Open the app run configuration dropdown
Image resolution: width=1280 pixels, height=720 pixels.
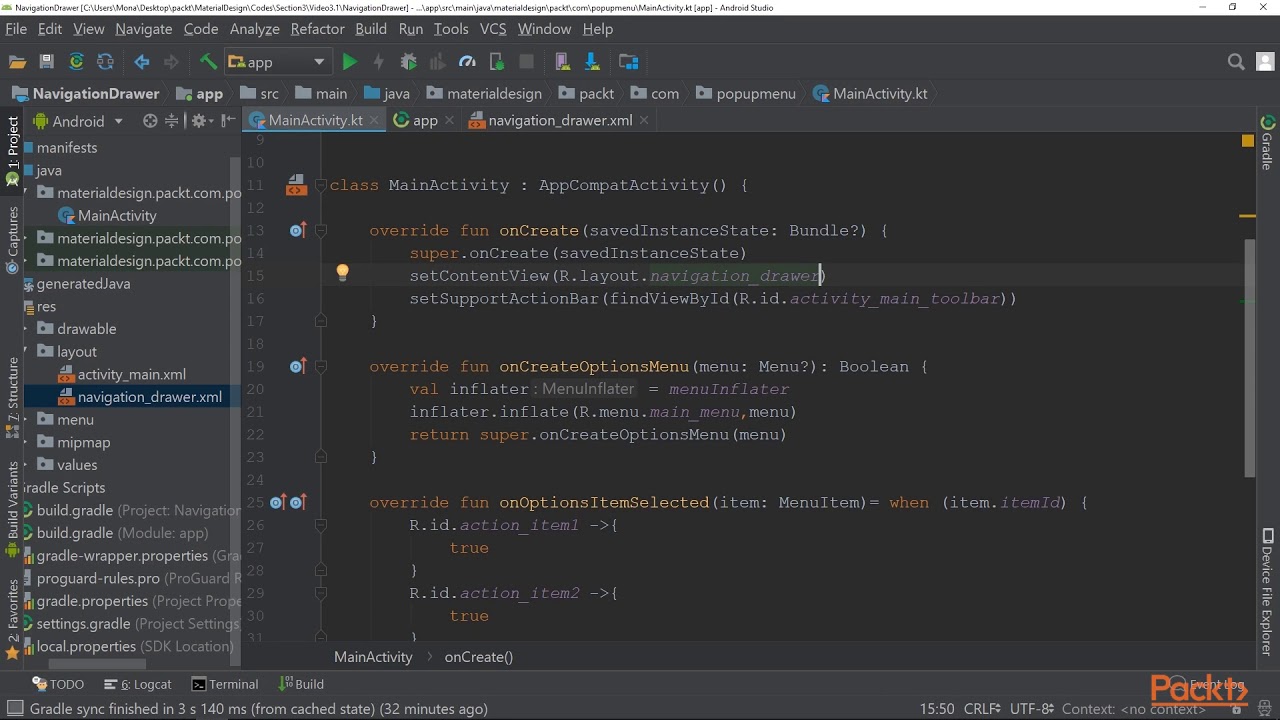277,62
